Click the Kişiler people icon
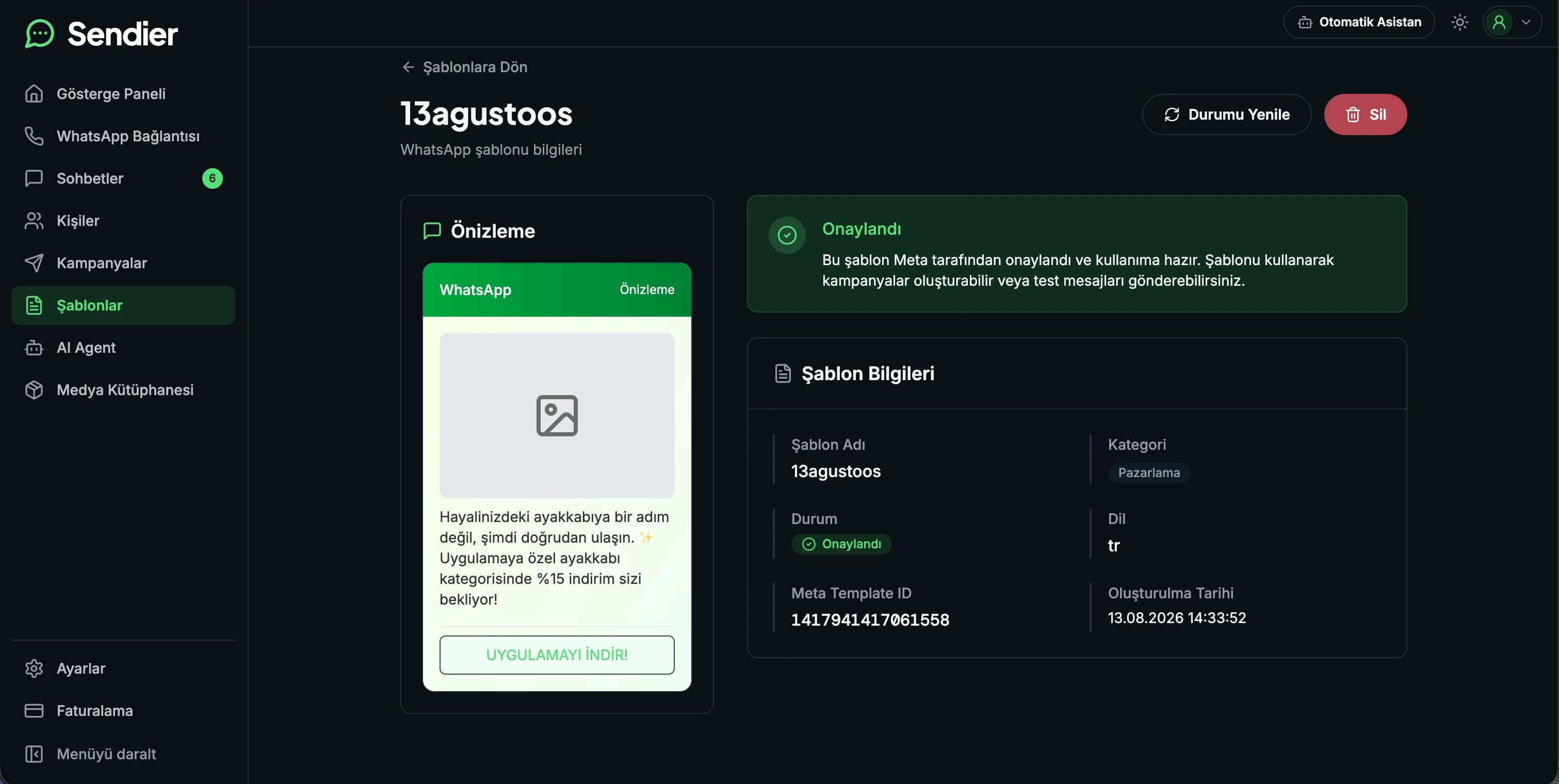This screenshot has width=1559, height=784. click(x=34, y=221)
